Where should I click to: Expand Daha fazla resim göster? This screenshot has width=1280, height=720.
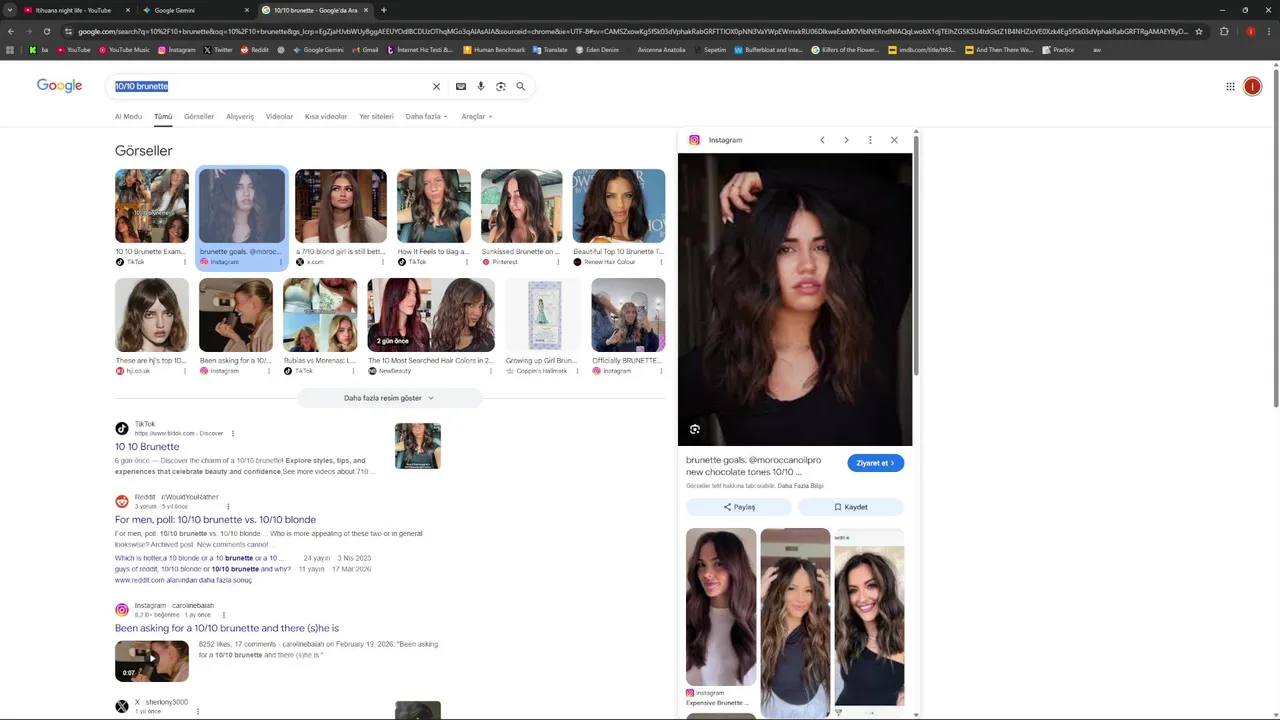pos(389,398)
